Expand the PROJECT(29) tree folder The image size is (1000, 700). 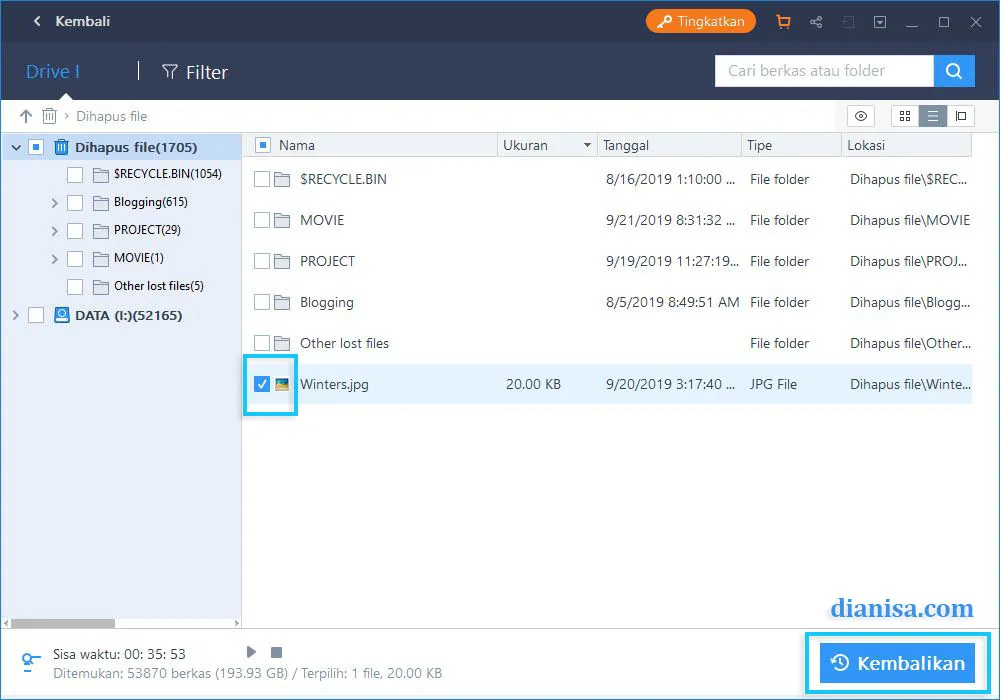point(54,231)
